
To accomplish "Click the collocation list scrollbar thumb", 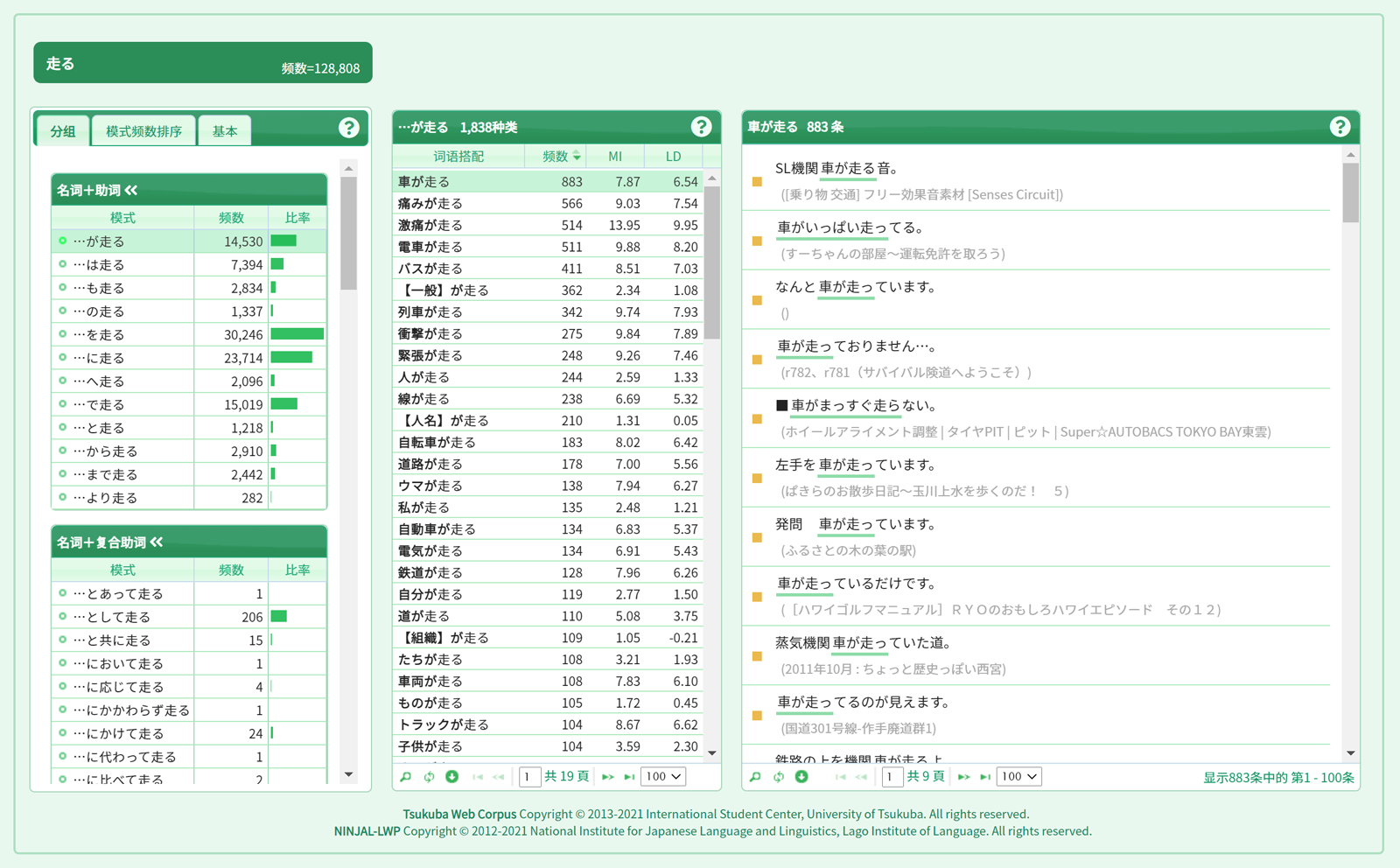I will coord(712,262).
